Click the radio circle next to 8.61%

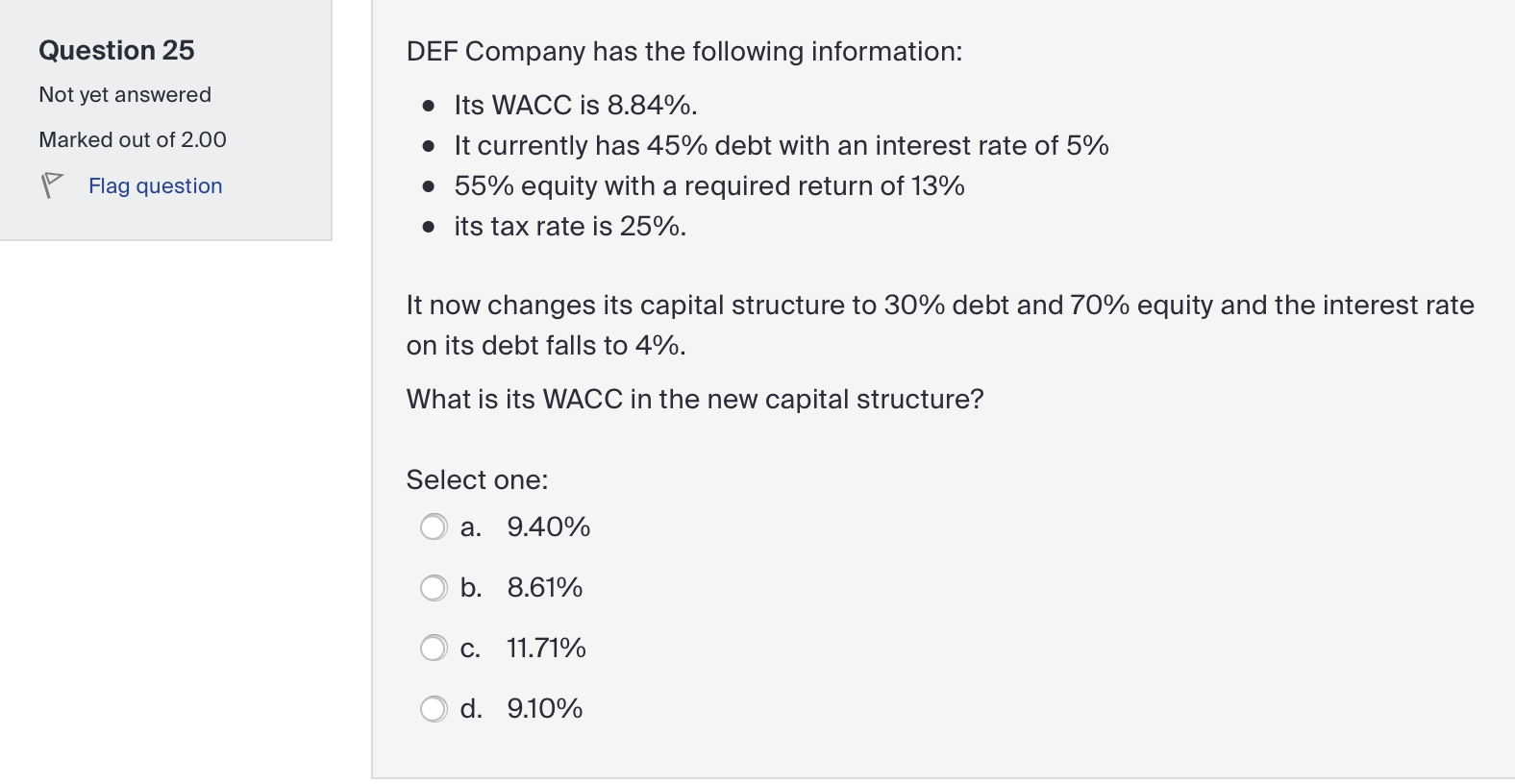tap(435, 587)
